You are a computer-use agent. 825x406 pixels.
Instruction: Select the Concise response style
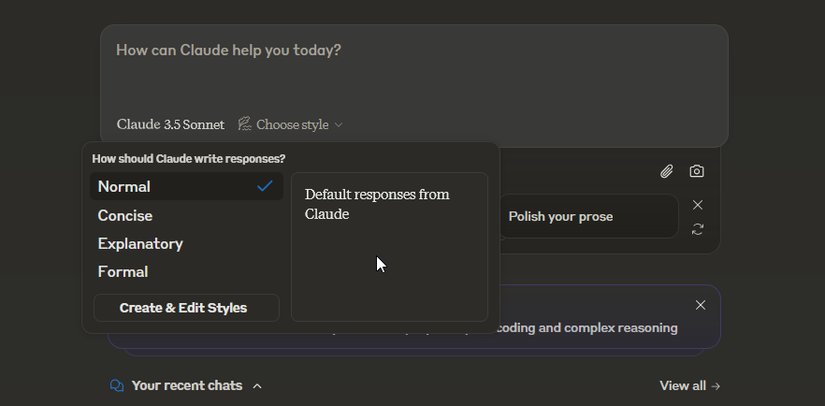186,216
